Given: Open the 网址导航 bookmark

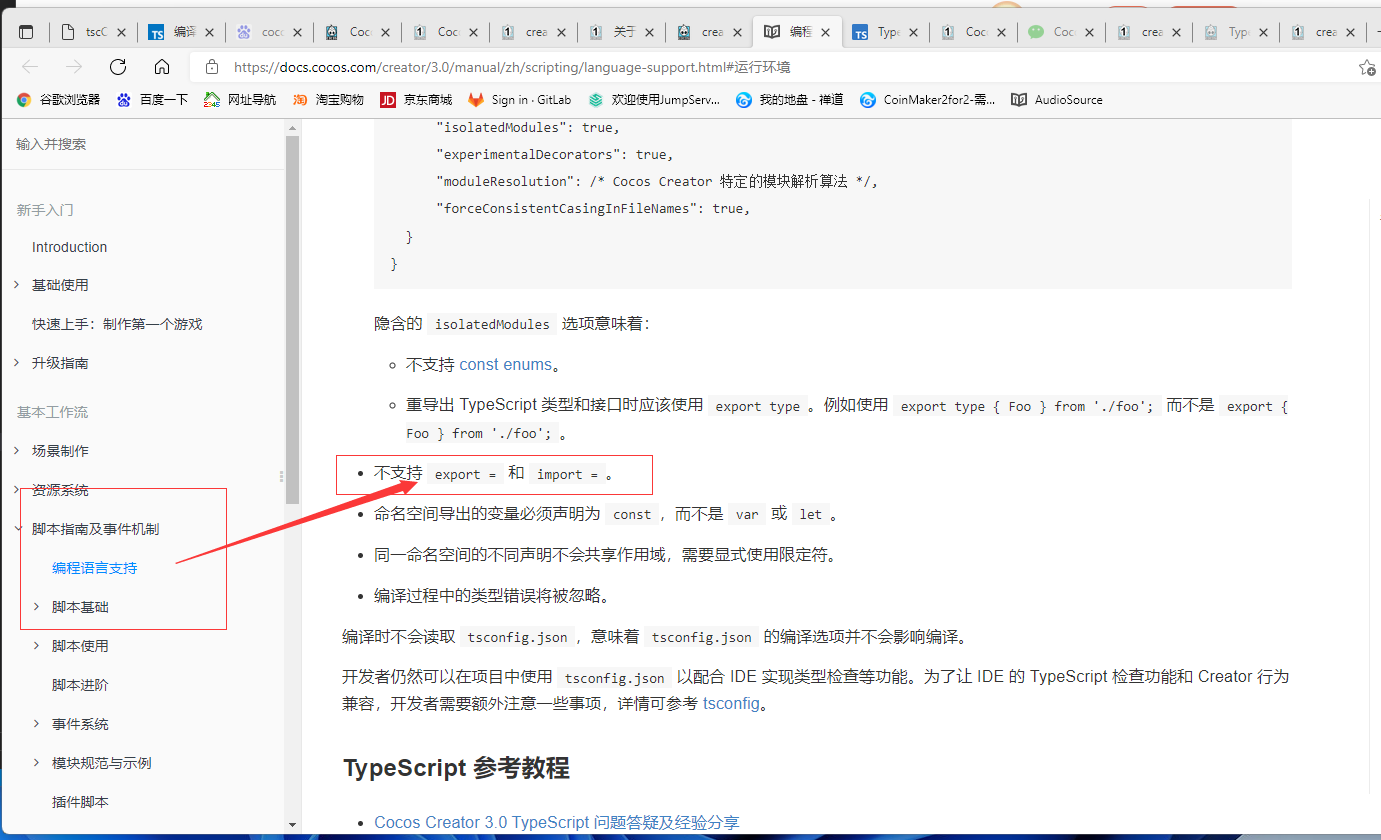Looking at the screenshot, I should (x=241, y=100).
